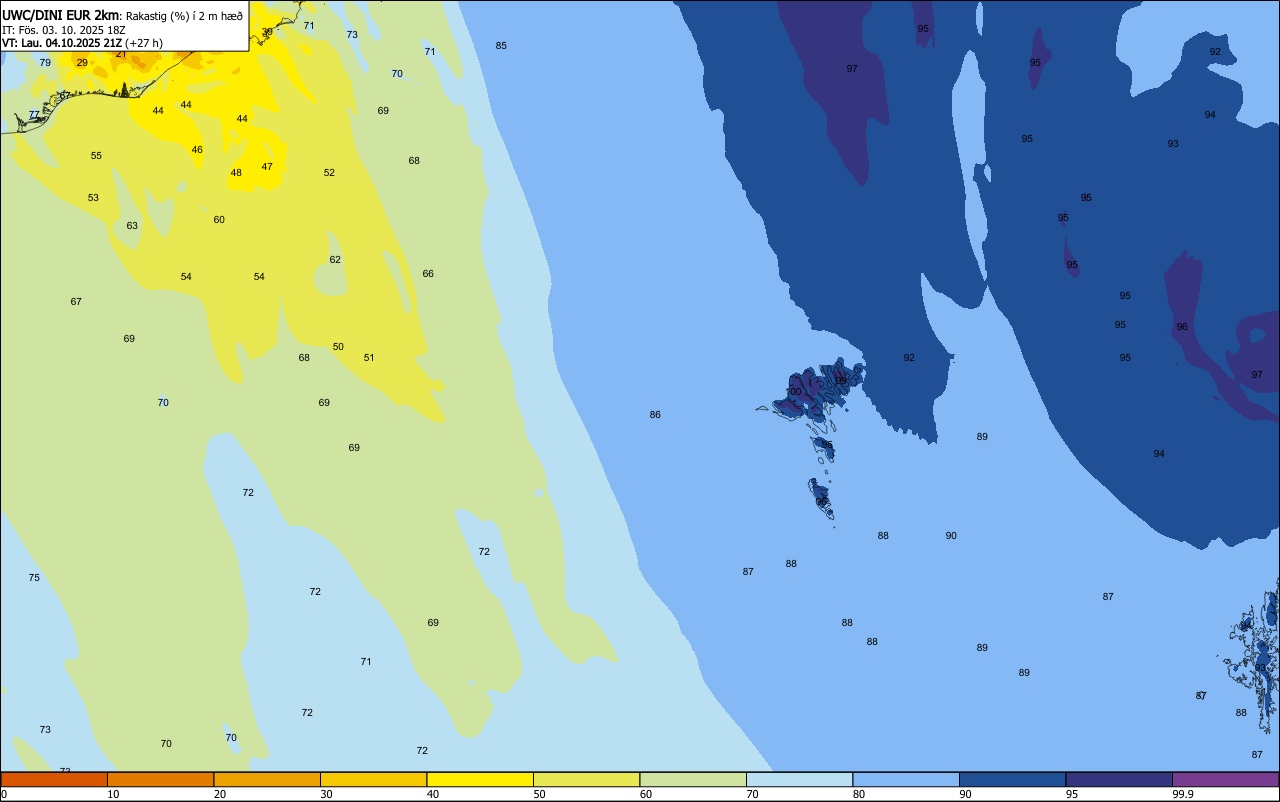Select the map value '93'
This screenshot has width=1280, height=802.
[1173, 144]
